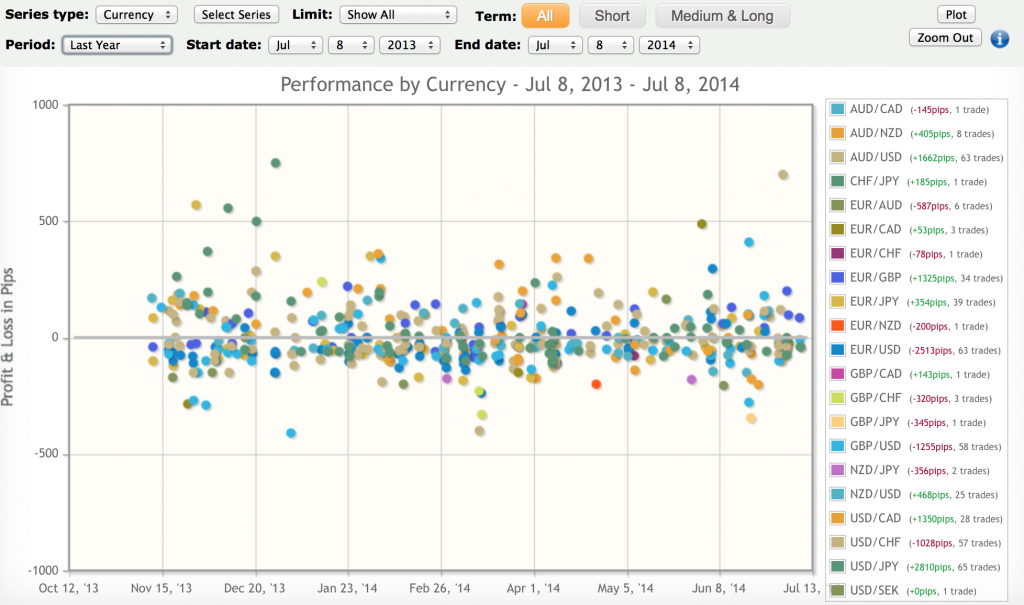Toggle USD/JPY legend entry
This screenshot has width=1024, height=605.
[x=874, y=567]
